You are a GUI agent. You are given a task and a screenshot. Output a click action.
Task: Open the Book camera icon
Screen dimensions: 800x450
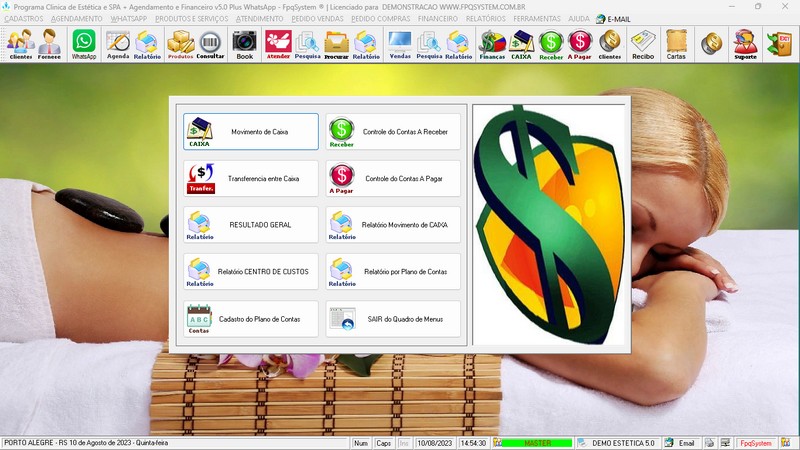244,44
